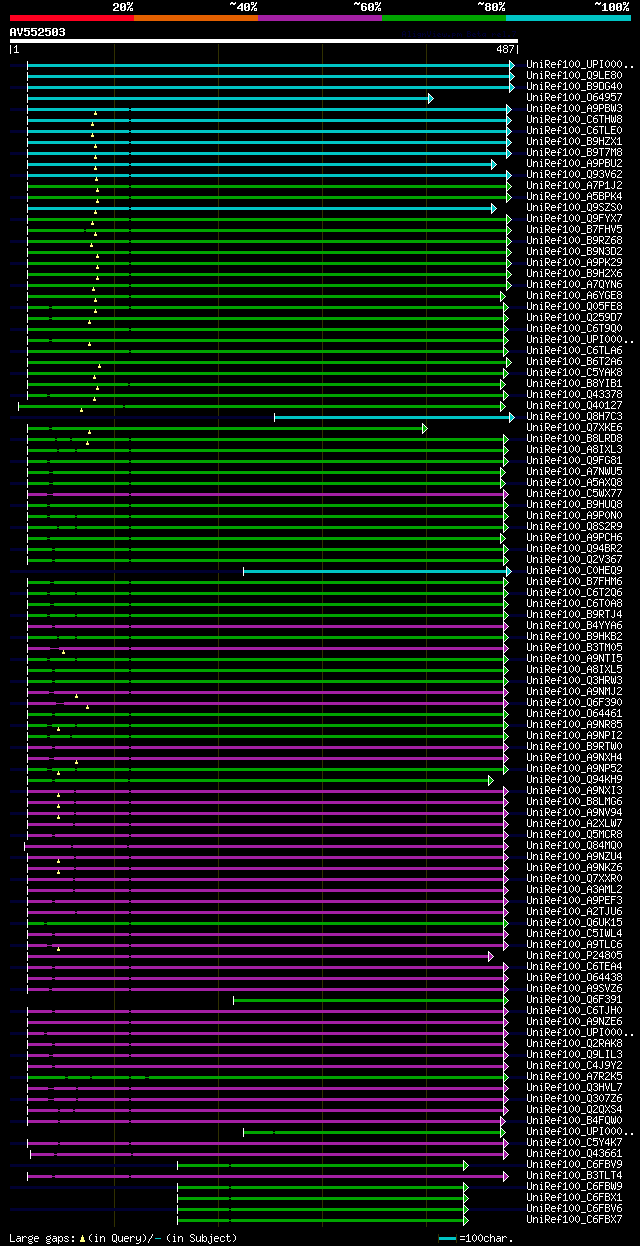640x1246 pixels.
Task: Click the =100char. scale legend
Action: [476, 1238]
